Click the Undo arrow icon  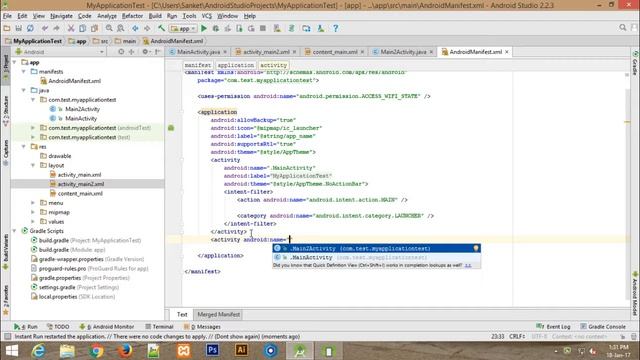coord(44,29)
